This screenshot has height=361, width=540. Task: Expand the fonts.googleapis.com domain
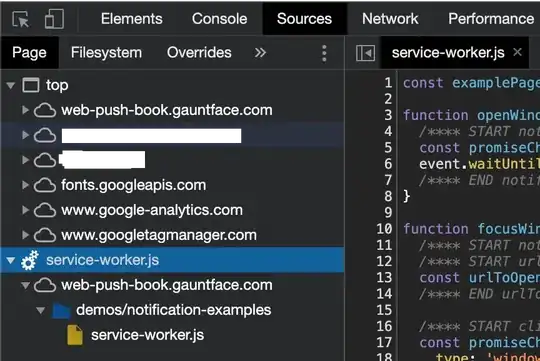coord(25,185)
